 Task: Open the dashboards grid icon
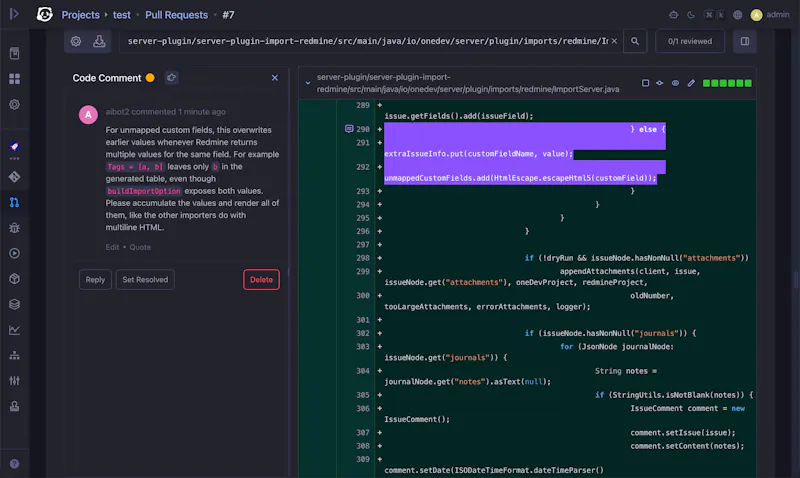pyautogui.click(x=14, y=79)
